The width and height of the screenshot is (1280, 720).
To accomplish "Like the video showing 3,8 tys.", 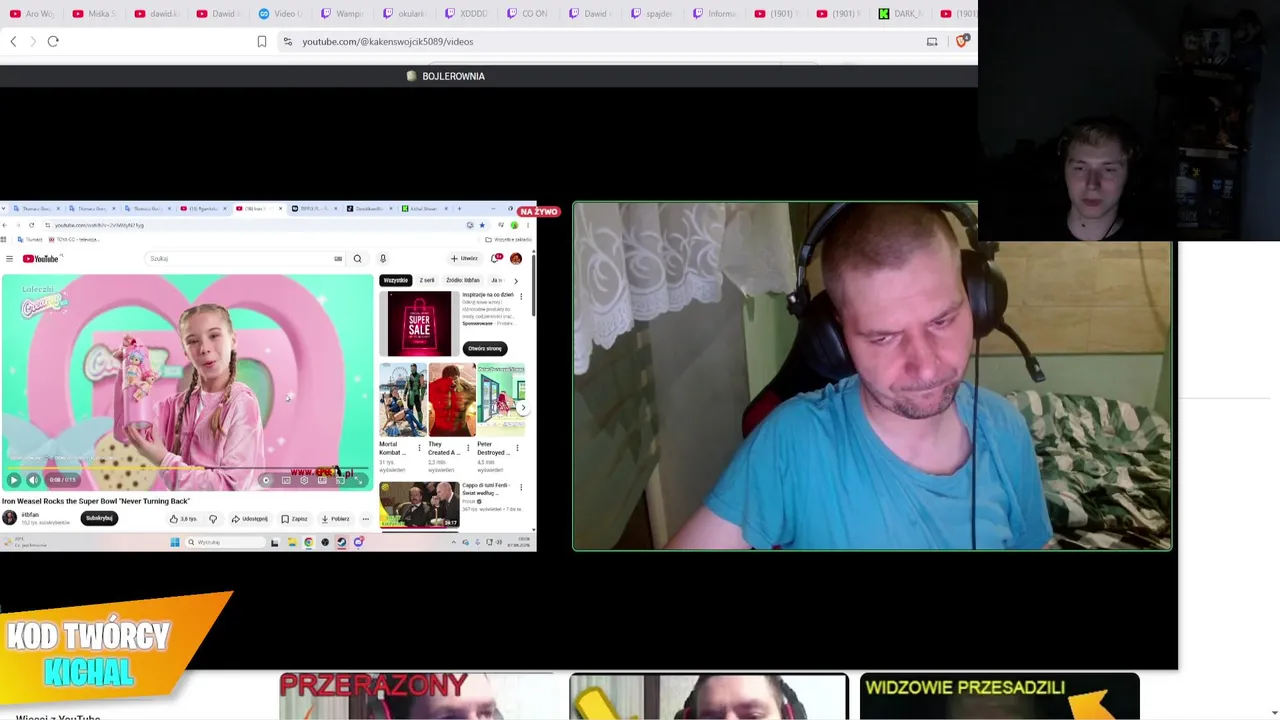I will click(183, 519).
